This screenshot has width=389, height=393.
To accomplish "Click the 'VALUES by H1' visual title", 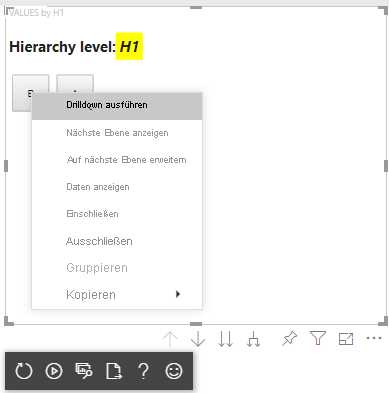I will (36, 13).
